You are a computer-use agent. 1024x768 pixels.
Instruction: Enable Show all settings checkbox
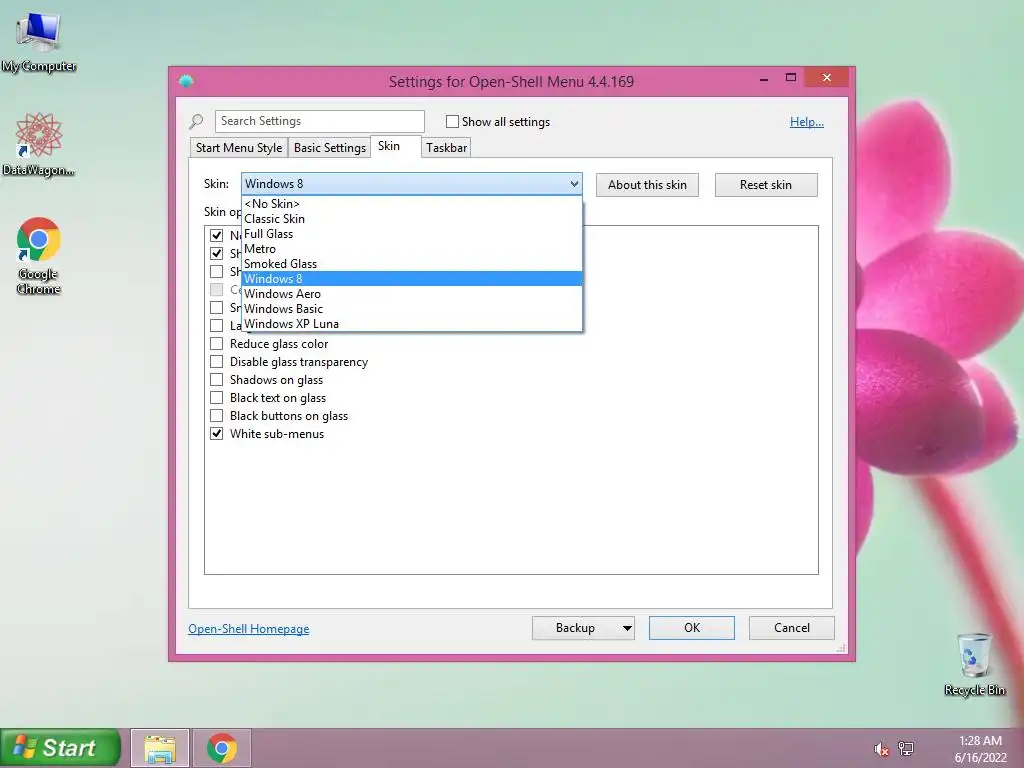pos(452,121)
